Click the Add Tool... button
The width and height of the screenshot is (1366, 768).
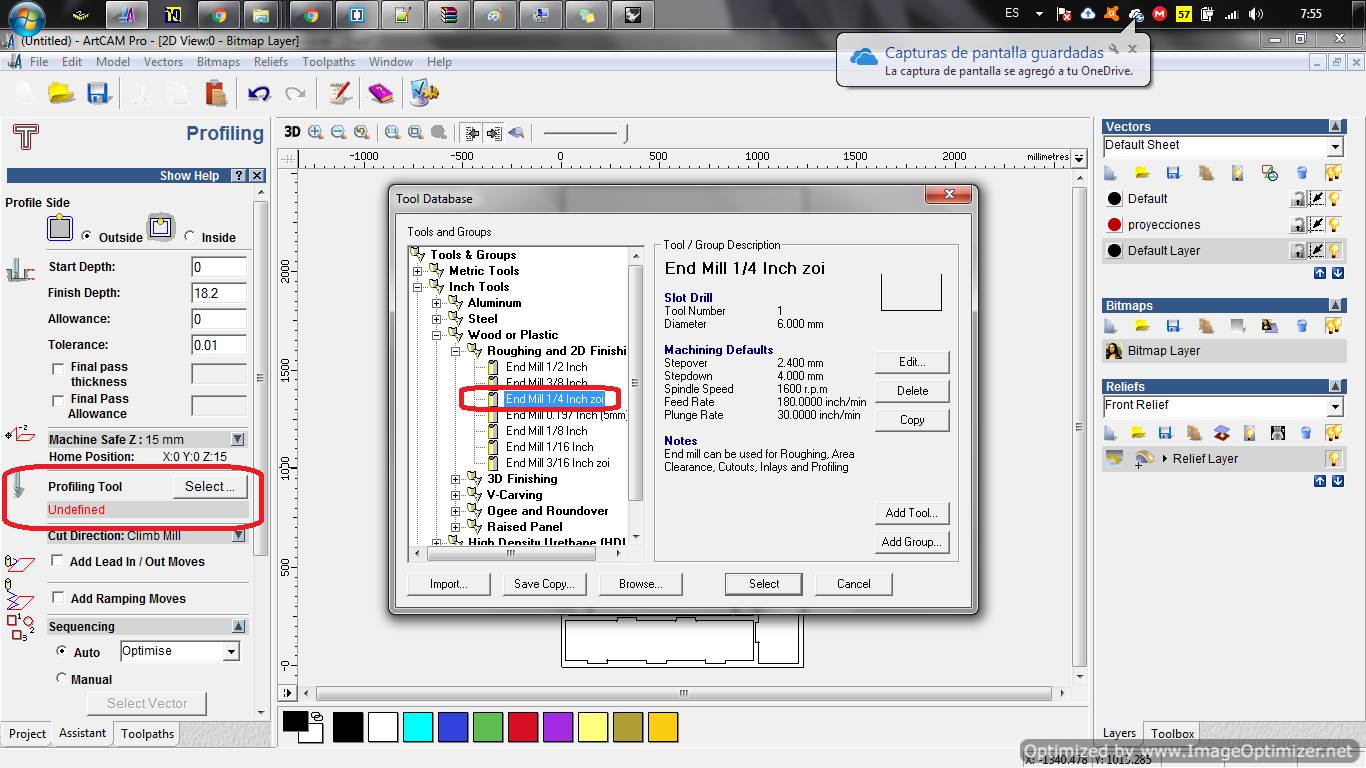click(912, 513)
